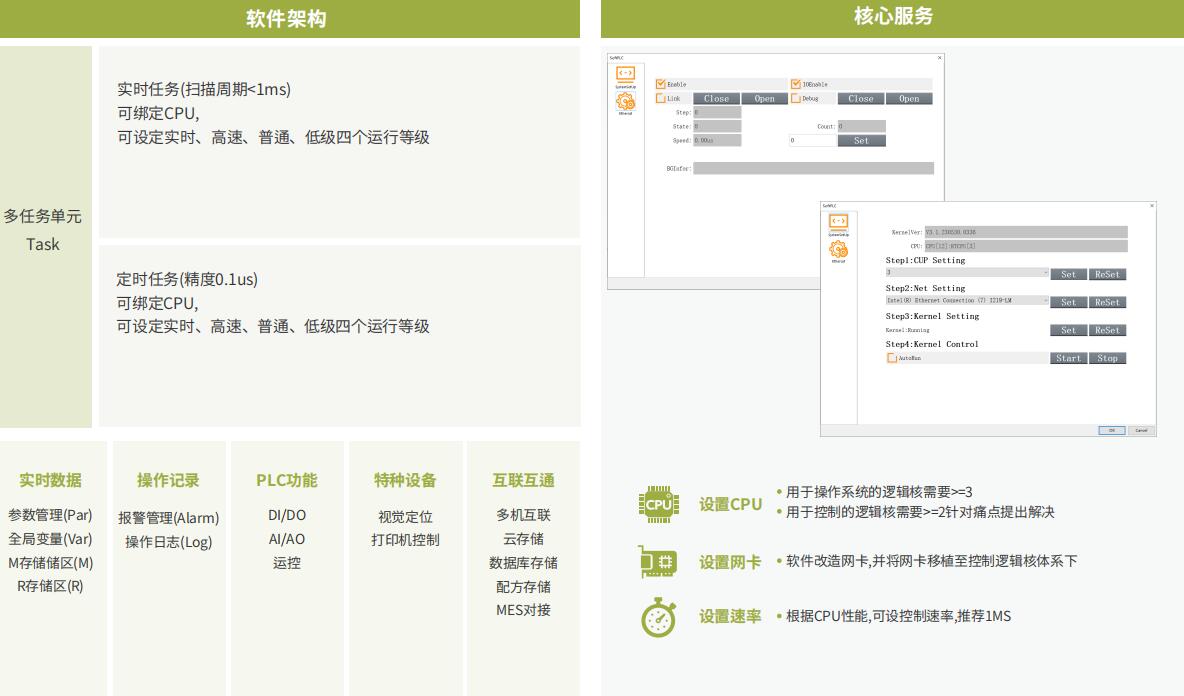Click OK in the Kernel settings window
Viewport: 1184px width, 696px height.
tap(1111, 430)
